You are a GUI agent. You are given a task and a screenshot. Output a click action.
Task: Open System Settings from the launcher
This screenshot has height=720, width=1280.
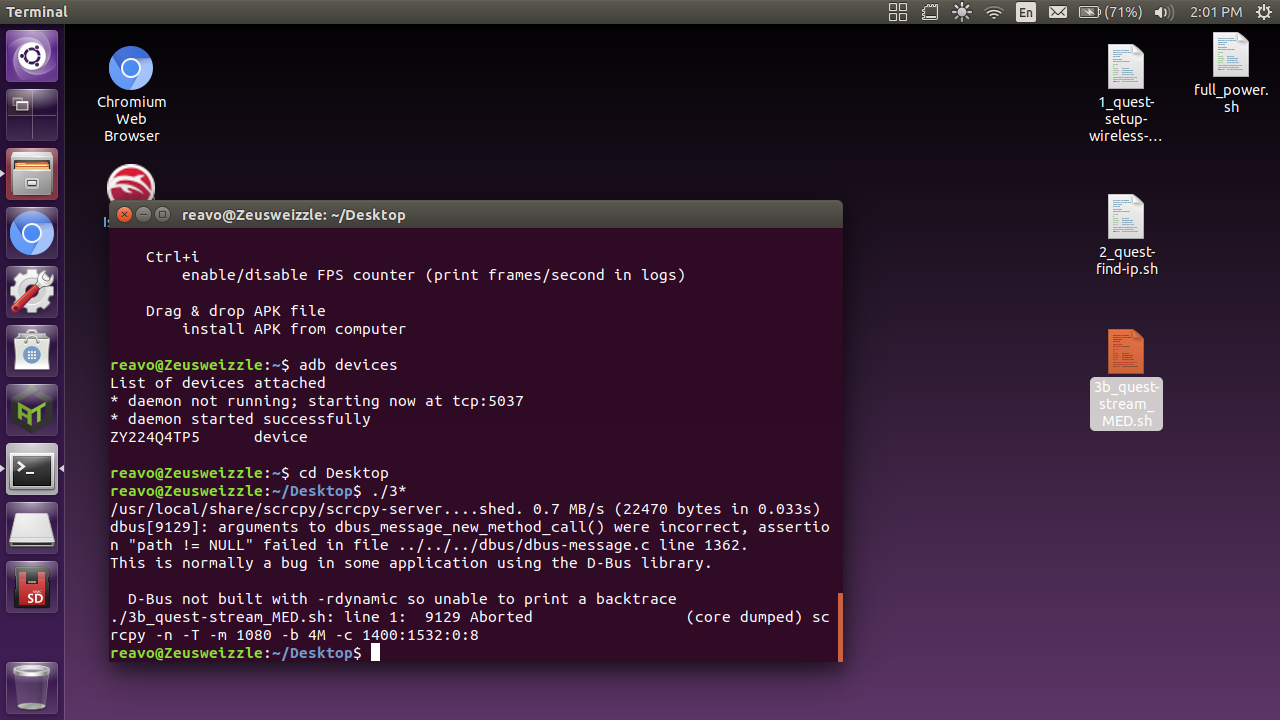[31, 291]
